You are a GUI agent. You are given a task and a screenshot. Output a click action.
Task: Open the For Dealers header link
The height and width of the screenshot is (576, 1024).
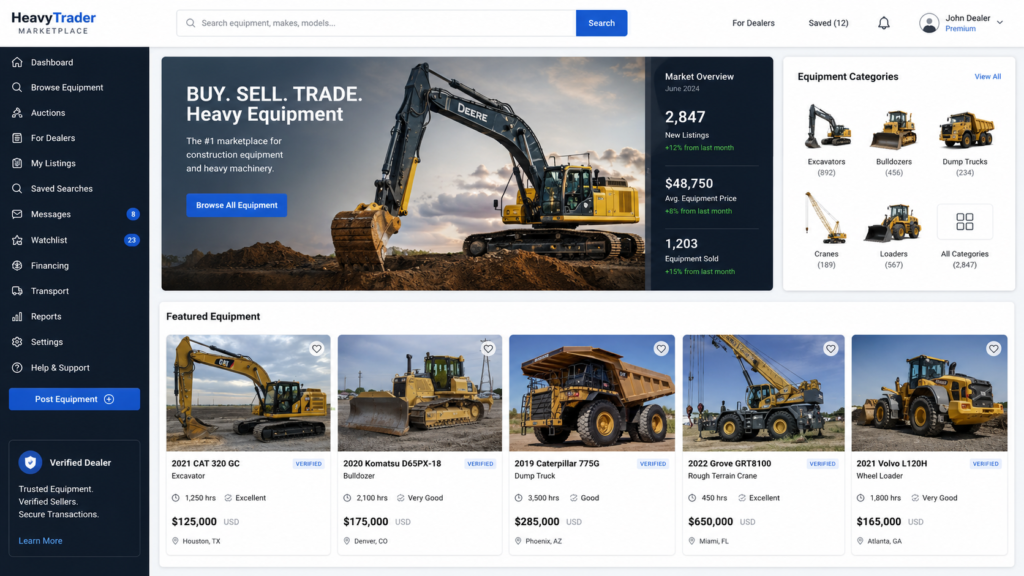coord(753,23)
